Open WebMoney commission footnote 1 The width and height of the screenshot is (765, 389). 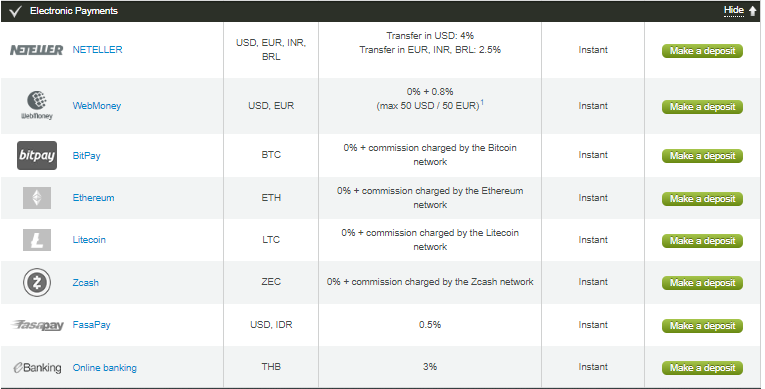point(482,102)
